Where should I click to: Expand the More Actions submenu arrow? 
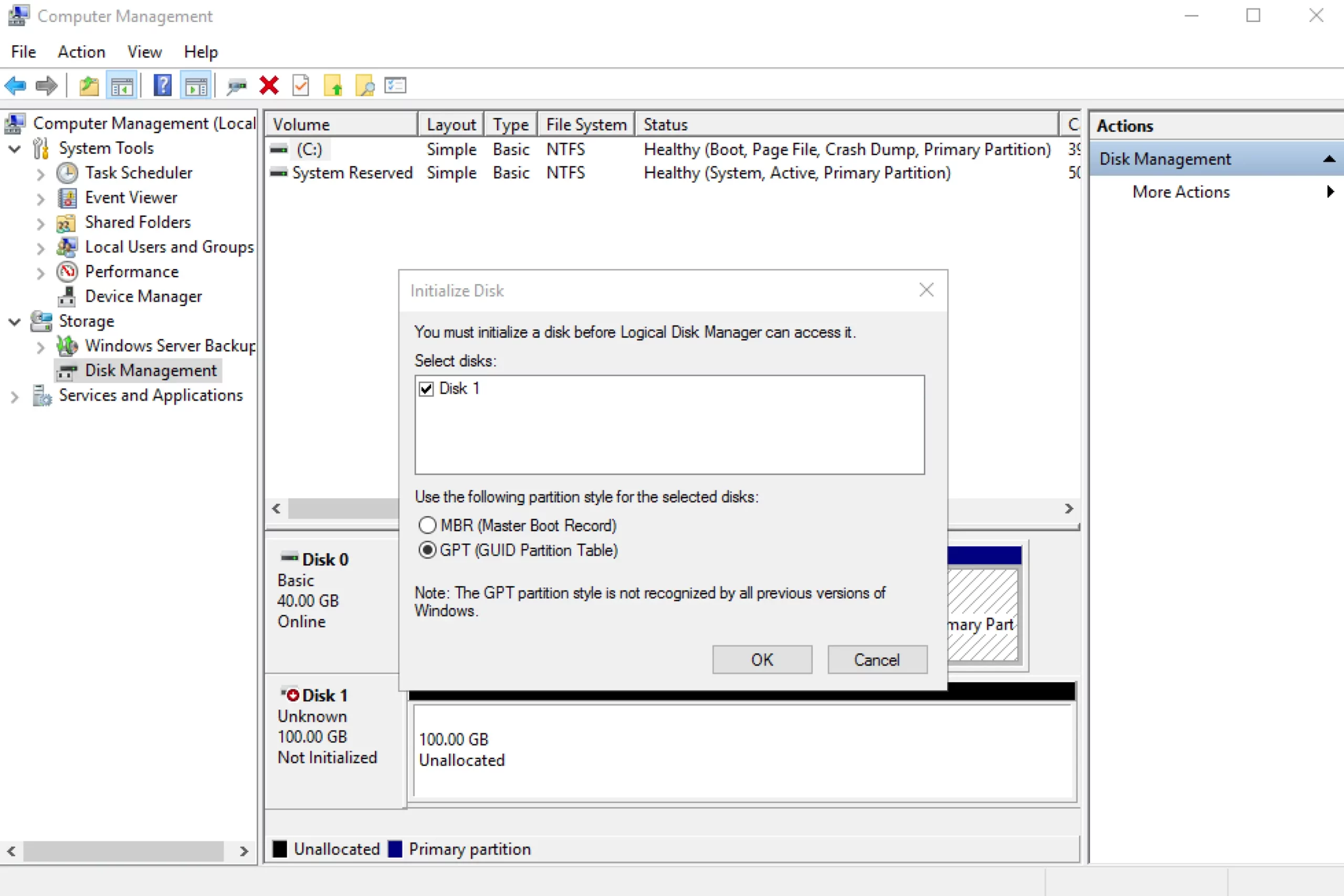click(1330, 192)
